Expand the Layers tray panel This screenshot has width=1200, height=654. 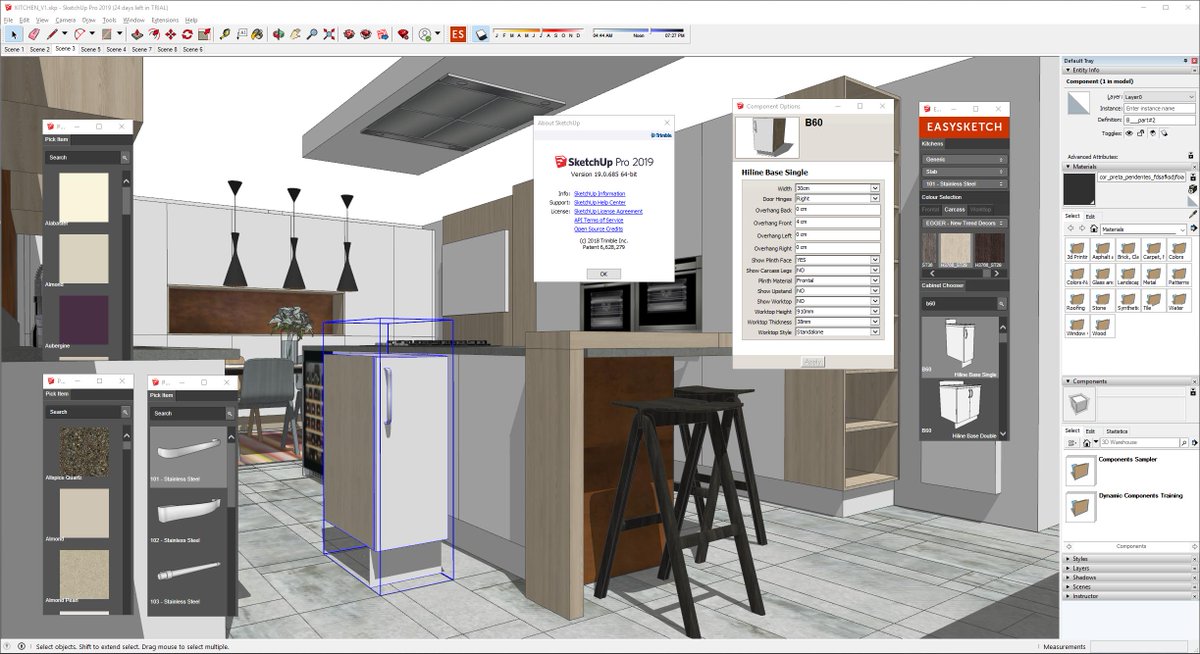coord(1129,568)
